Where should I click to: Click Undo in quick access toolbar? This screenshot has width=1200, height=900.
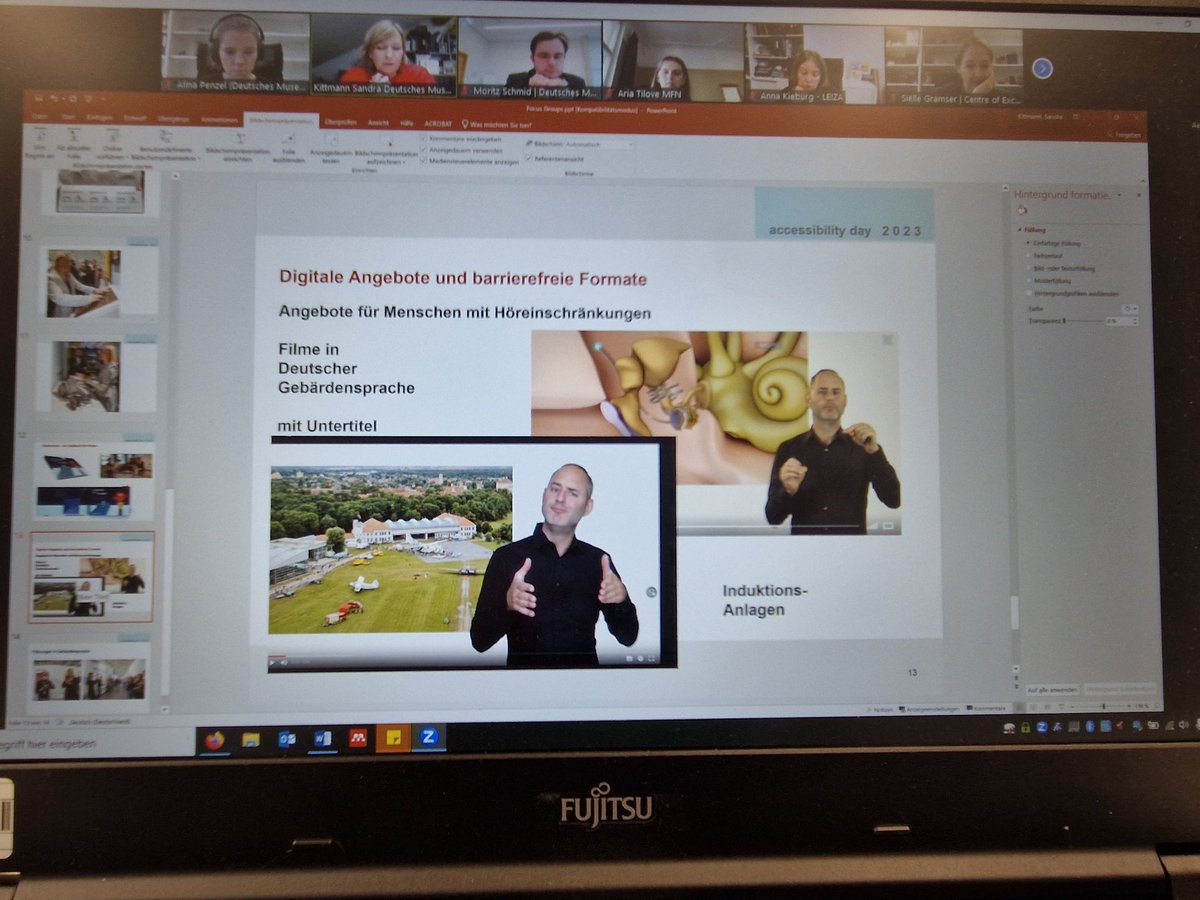(55, 99)
